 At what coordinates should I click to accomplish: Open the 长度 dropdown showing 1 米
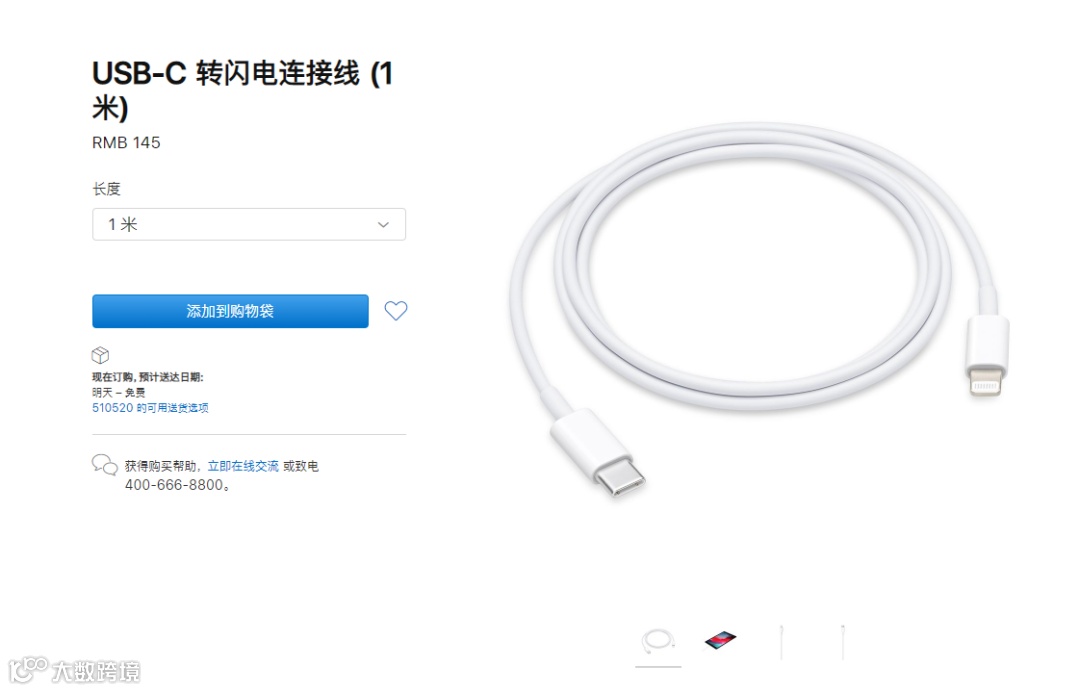pos(249,225)
